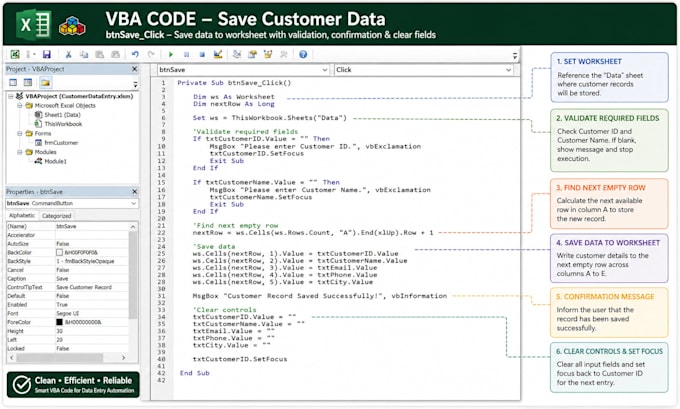
Task: Select frmCustomer form in project tree
Action: [57, 143]
